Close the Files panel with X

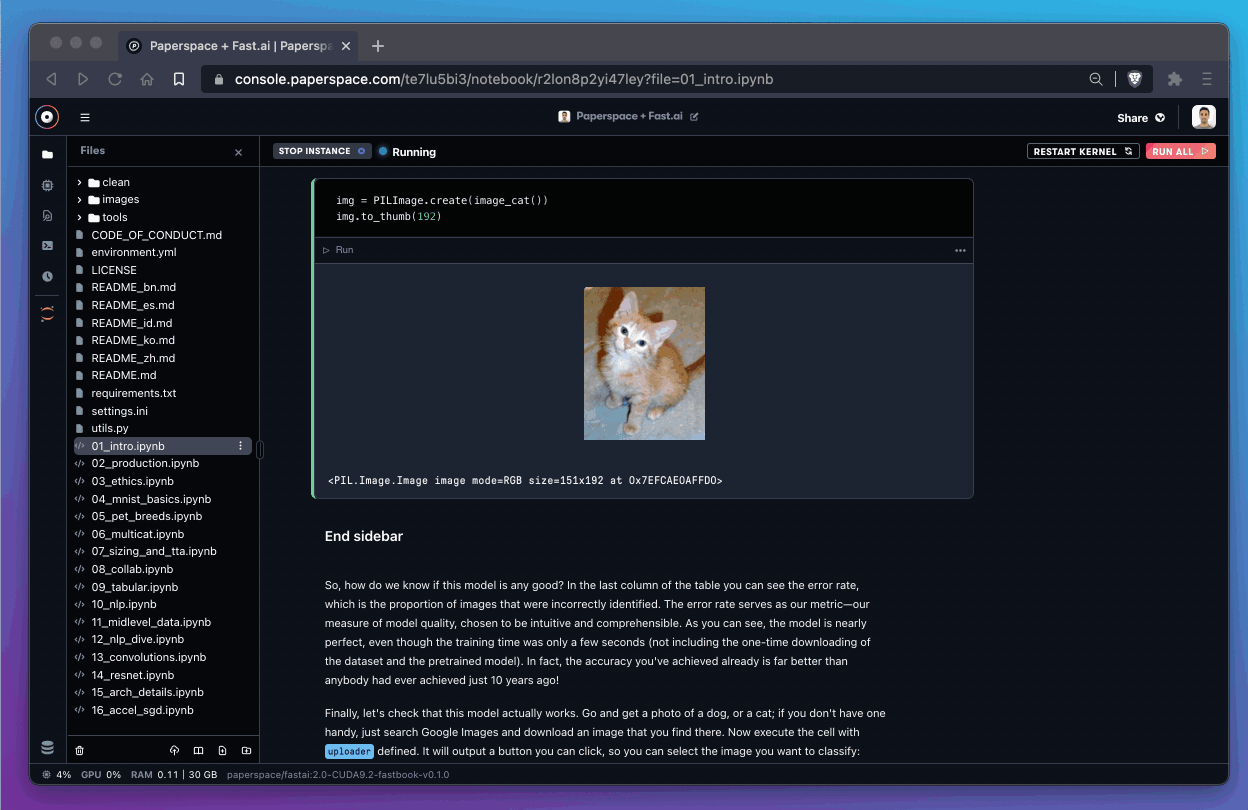pos(238,152)
